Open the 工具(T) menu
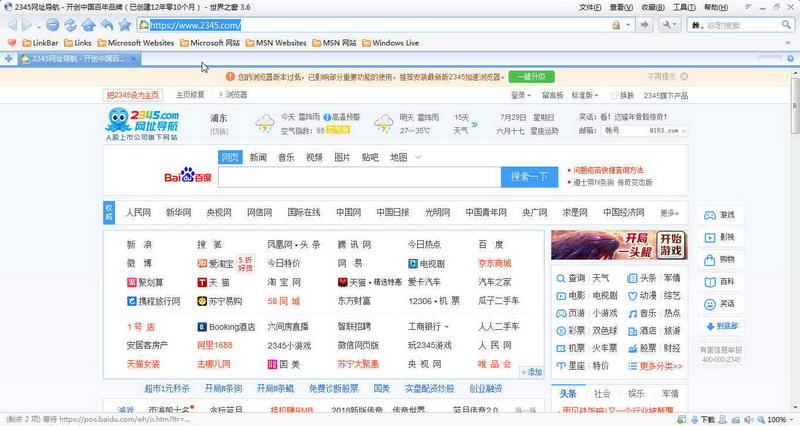800x426 pixels. 684,7
